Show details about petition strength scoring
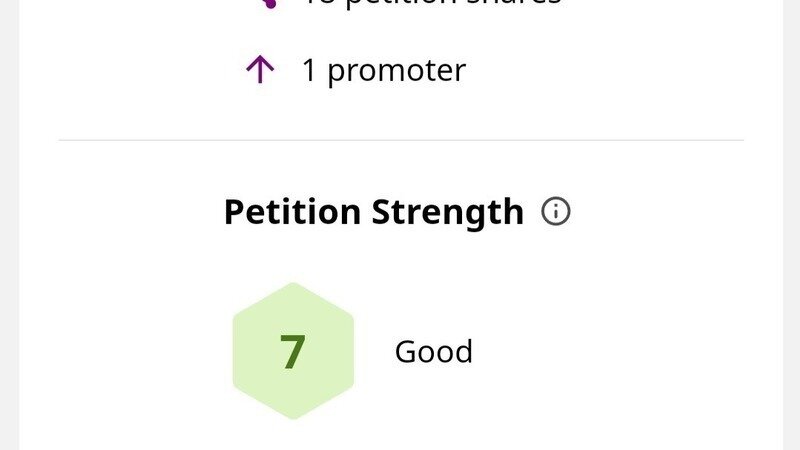 [x=556, y=211]
